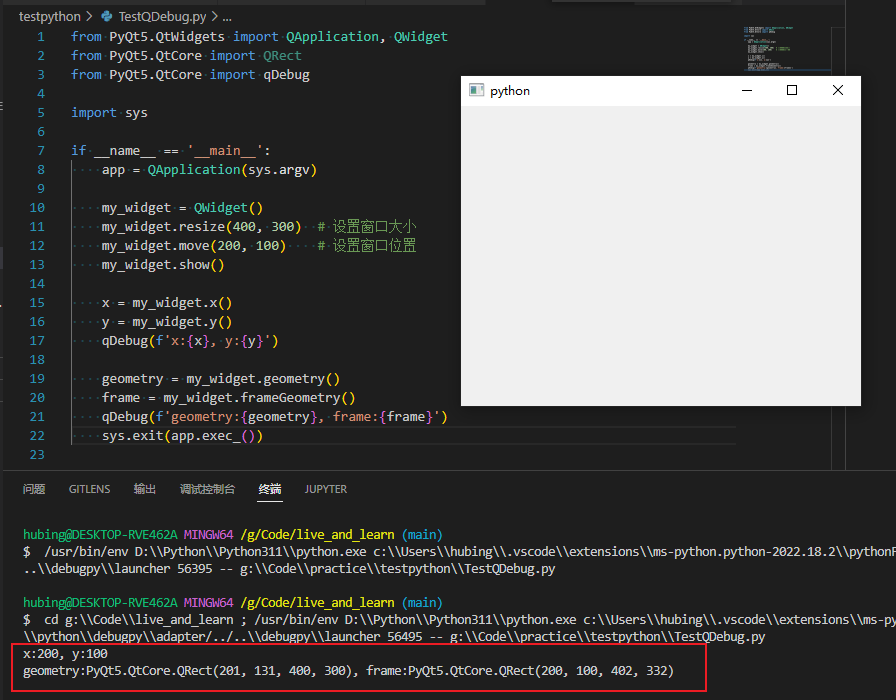Switch to the 调试控制台 tab
Screen dimensions: 896x700
pos(207,489)
